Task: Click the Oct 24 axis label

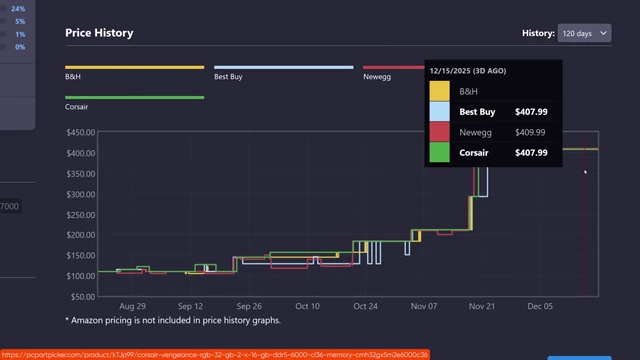Action: 365,306
